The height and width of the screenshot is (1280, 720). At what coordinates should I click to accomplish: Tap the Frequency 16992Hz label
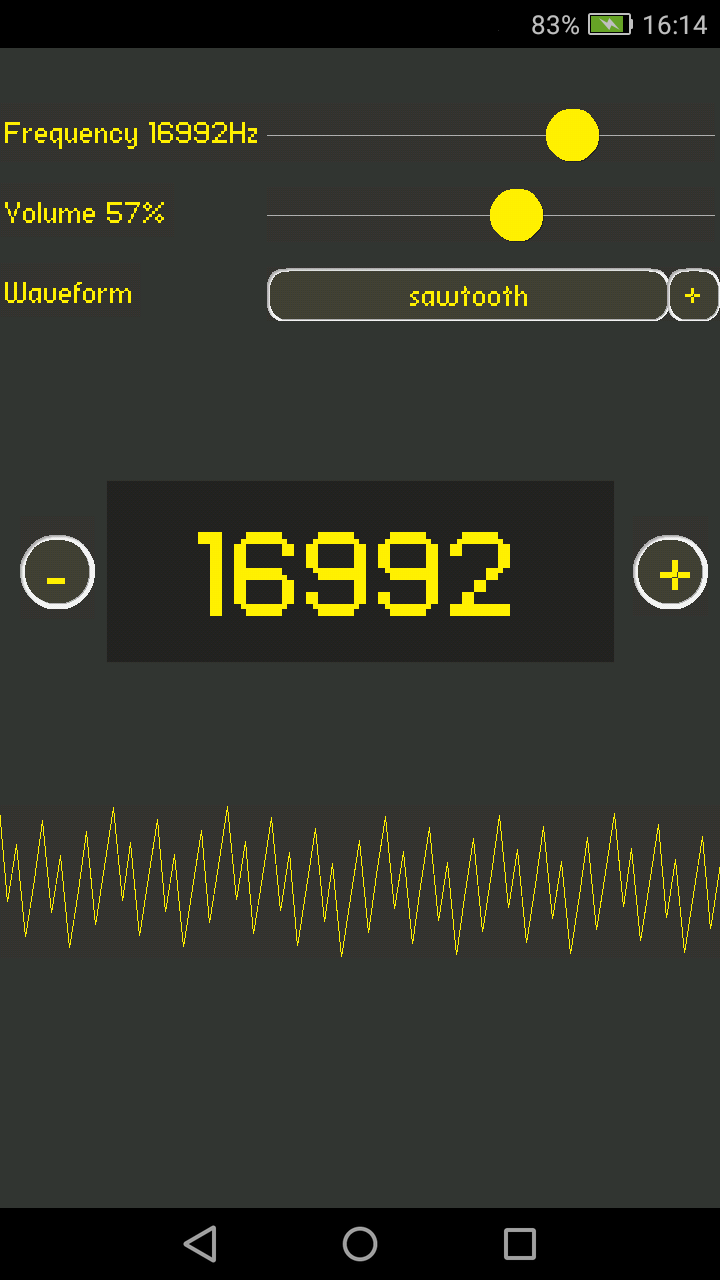131,133
